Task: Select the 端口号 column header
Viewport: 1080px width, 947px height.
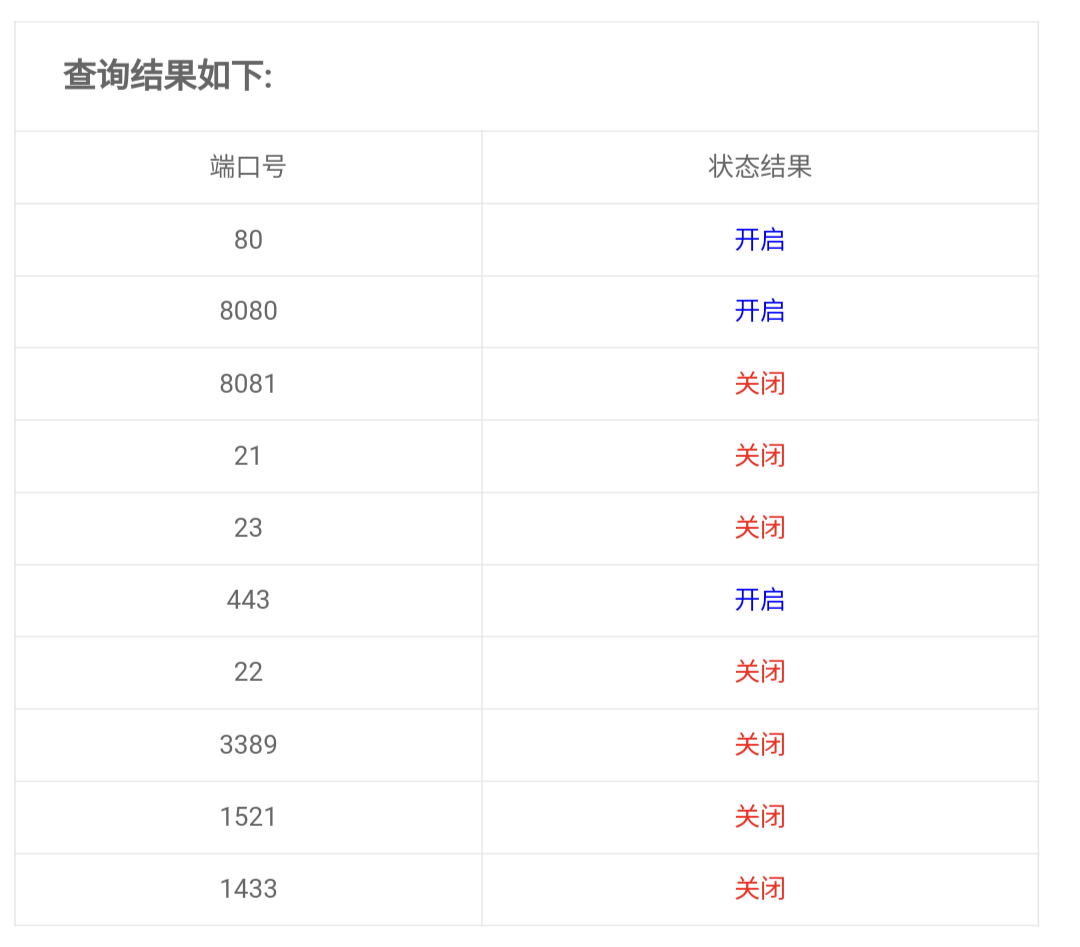Action: (248, 167)
